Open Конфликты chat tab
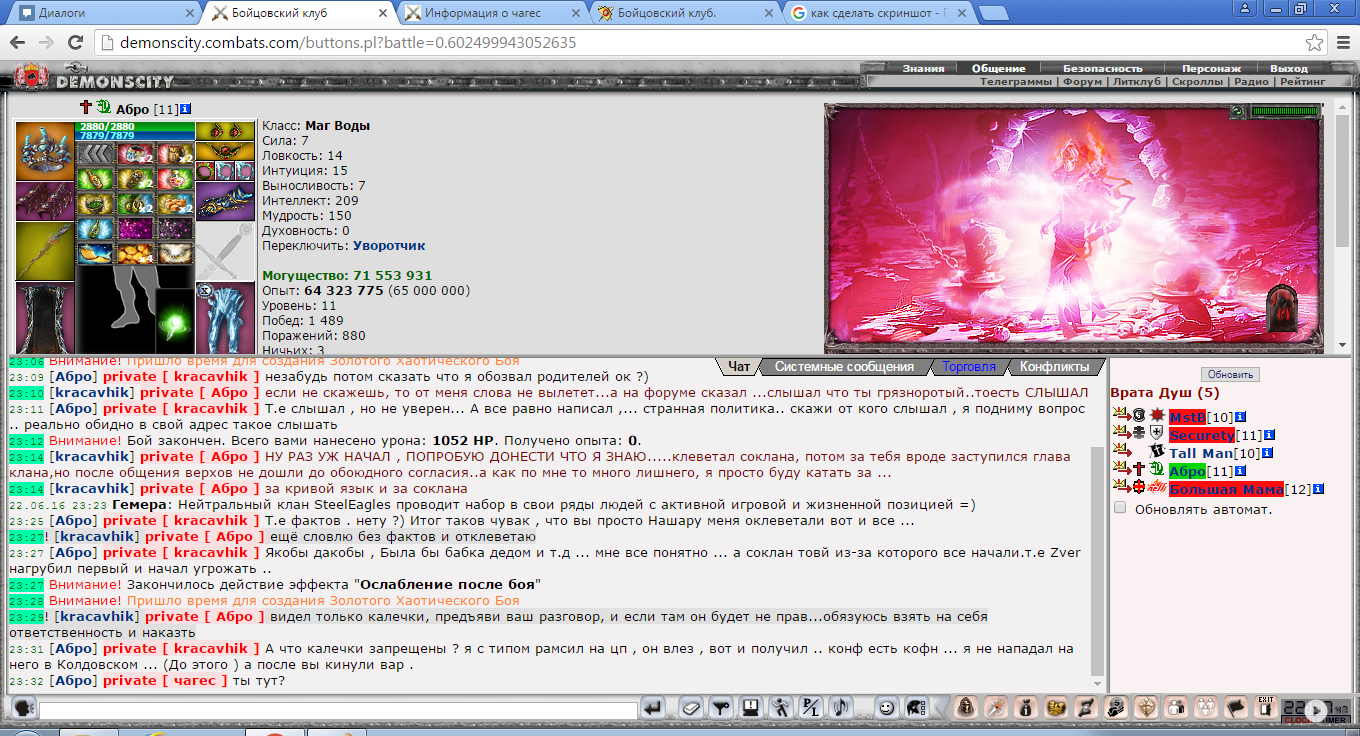Screen dimensions: 1360x736 coord(1054,367)
